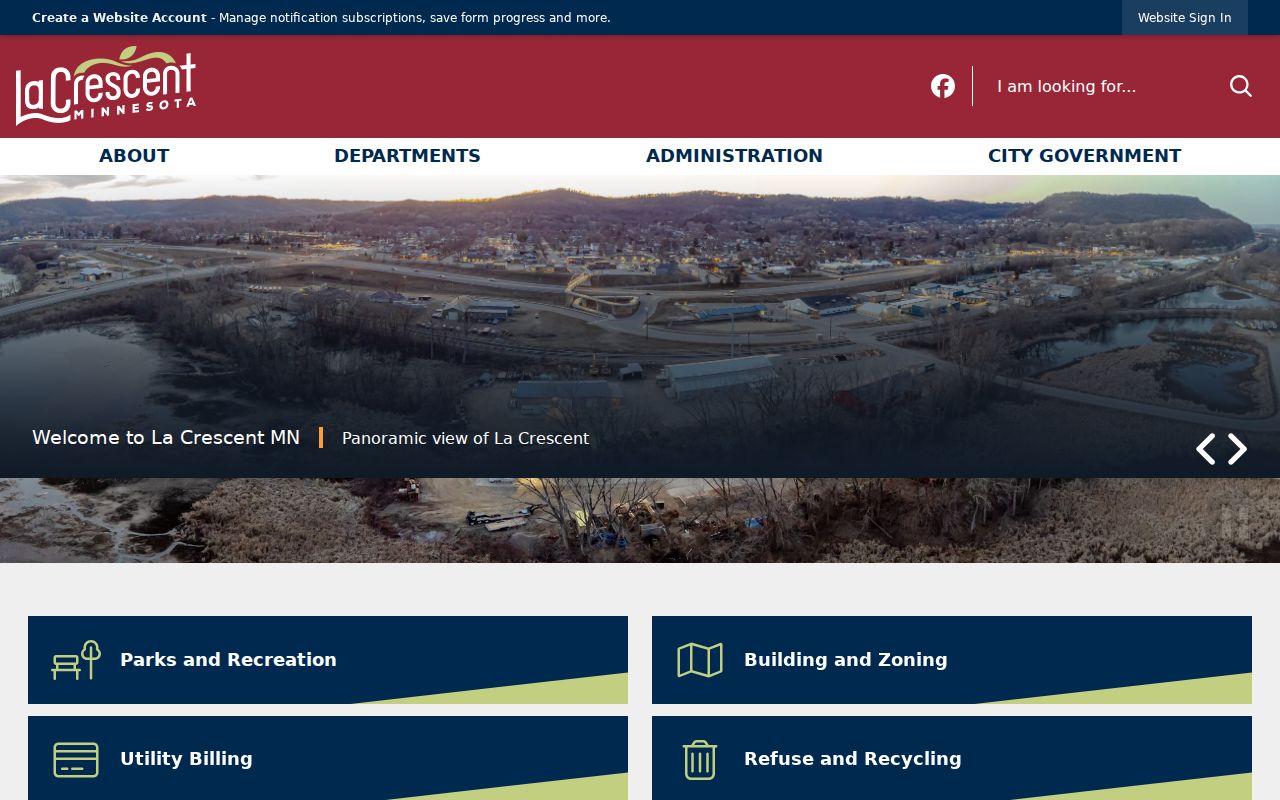Click the 'Welcome to La Crescent MN' caption
1280x800 pixels.
(x=166, y=437)
